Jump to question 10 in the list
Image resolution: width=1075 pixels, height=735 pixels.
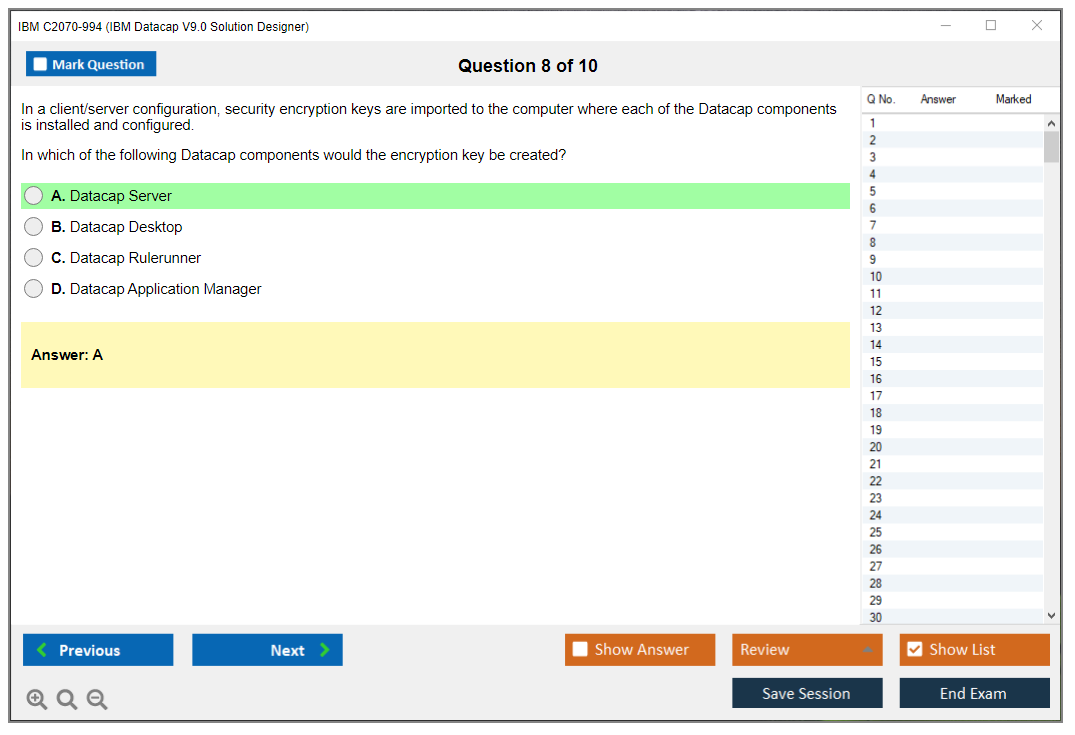[876, 277]
